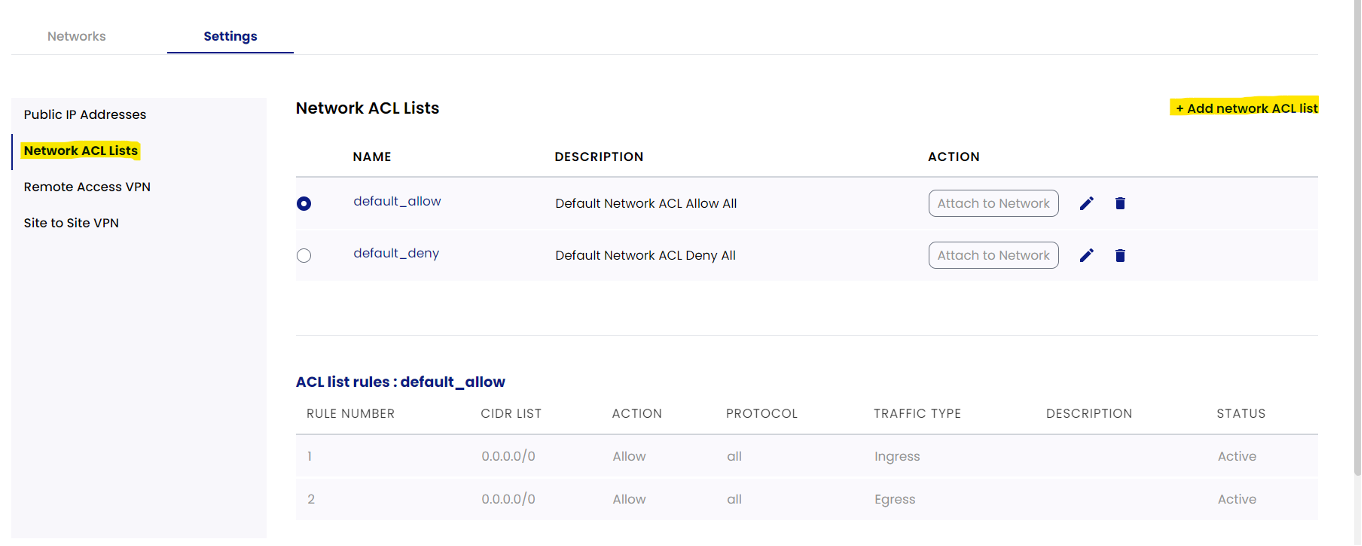Open the Settings tab

tap(230, 36)
